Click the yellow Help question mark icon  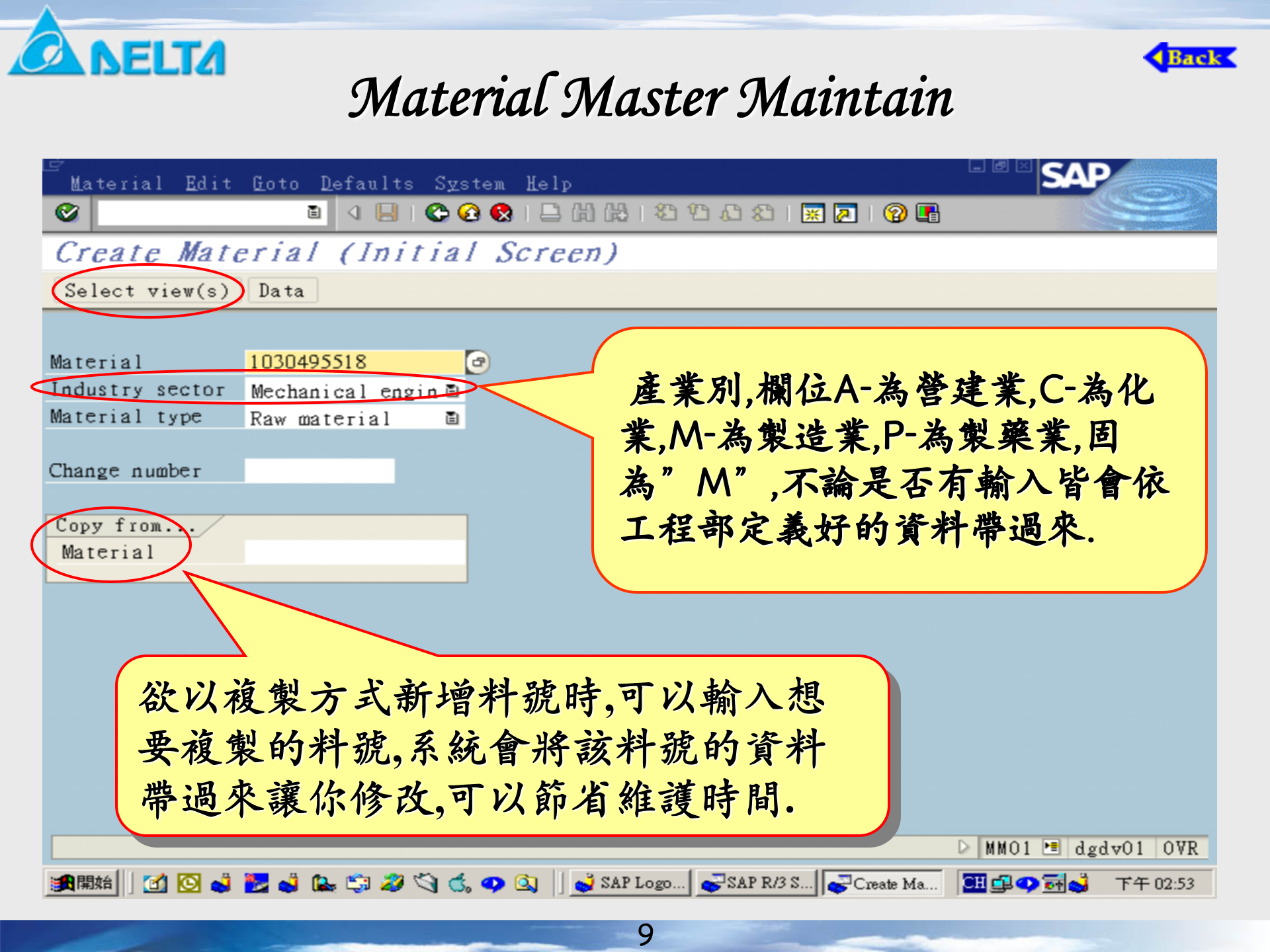894,213
